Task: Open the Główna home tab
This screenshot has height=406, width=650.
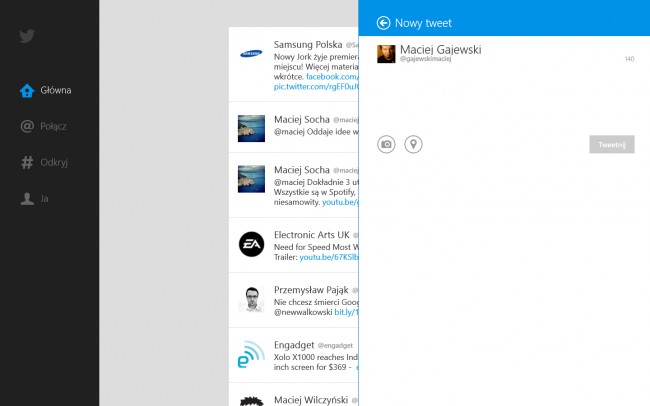Action: [46, 90]
